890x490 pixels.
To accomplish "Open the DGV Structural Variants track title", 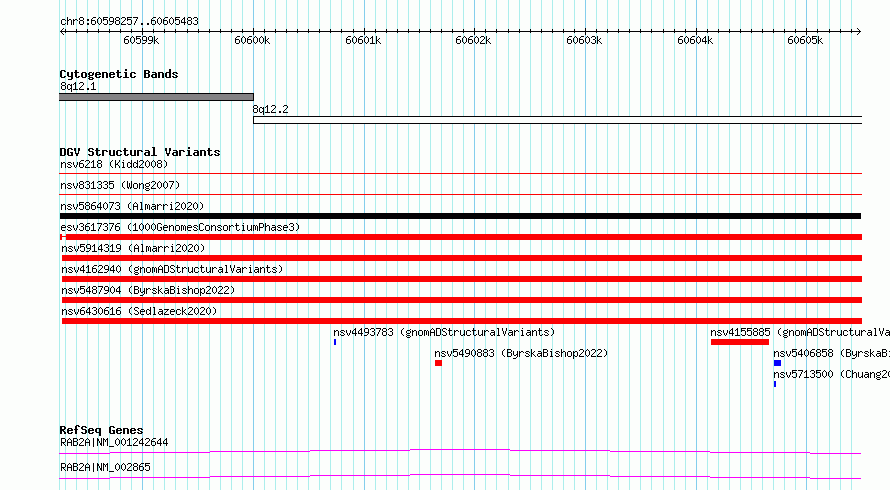I will pyautogui.click(x=140, y=152).
